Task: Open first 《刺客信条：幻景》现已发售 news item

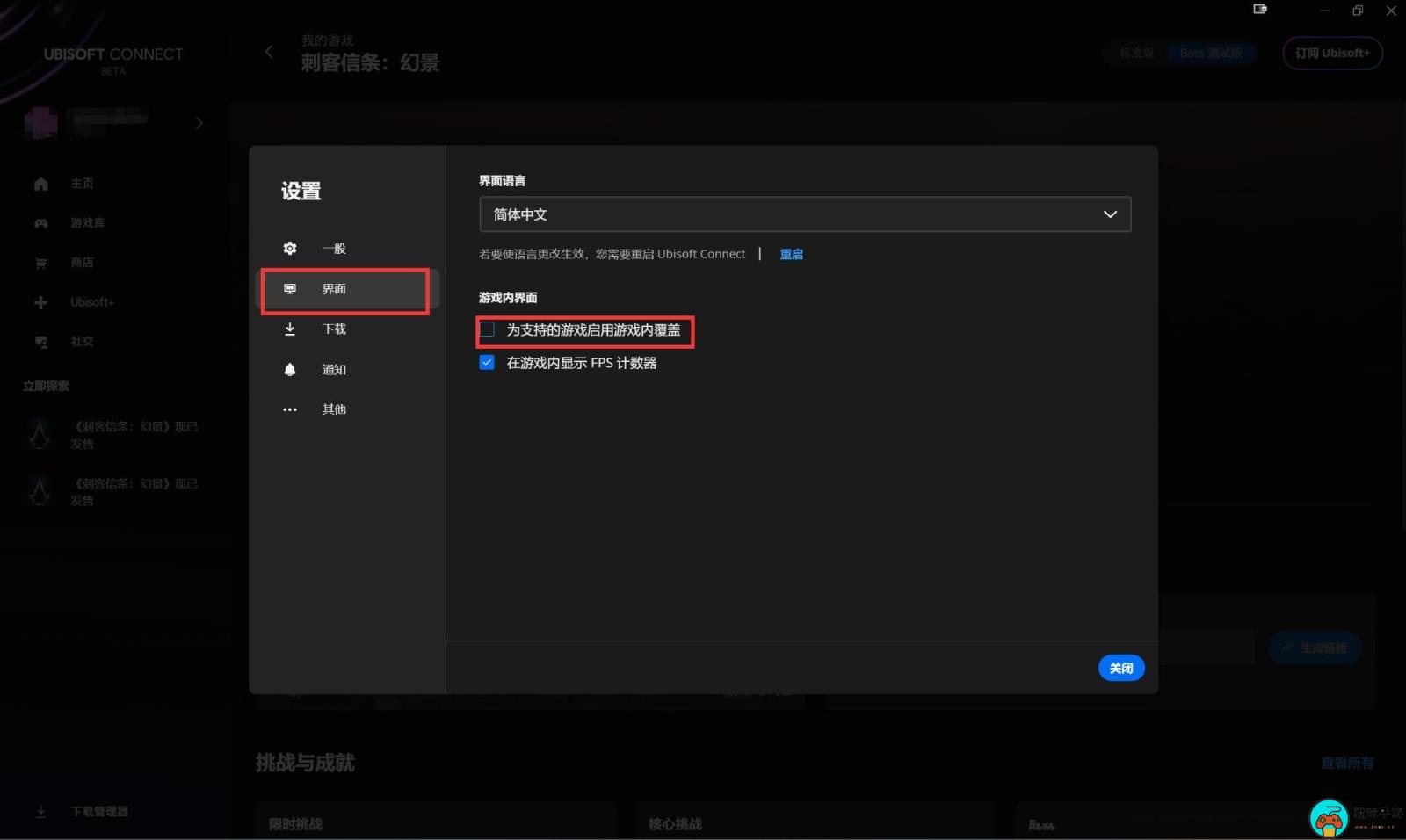Action: click(114, 435)
